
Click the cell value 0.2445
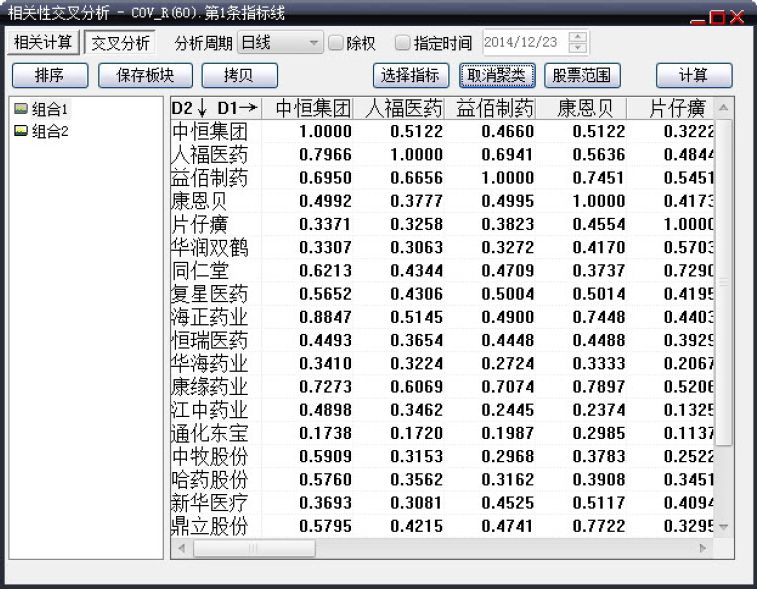[508, 410]
